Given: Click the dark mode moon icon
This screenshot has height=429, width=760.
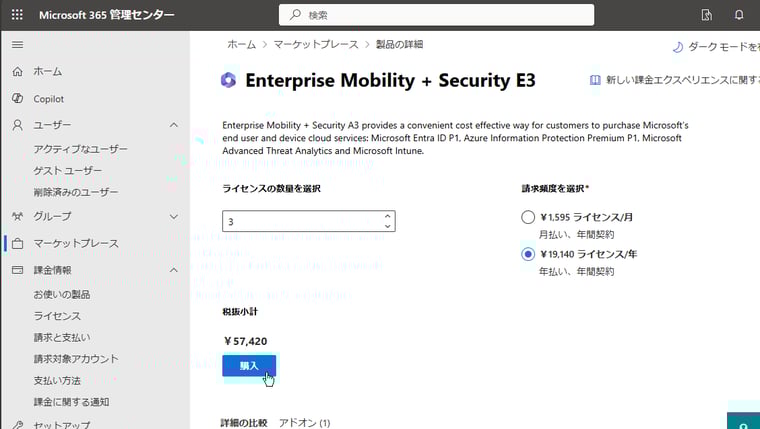Looking at the screenshot, I should click(x=678, y=47).
